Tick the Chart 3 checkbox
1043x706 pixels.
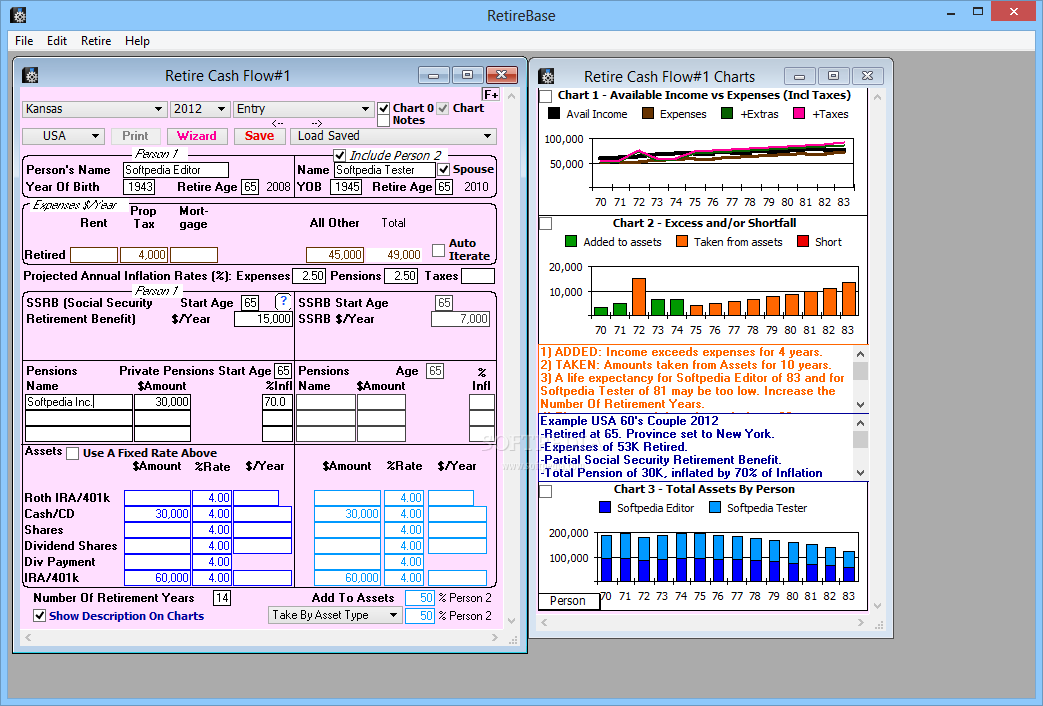545,492
